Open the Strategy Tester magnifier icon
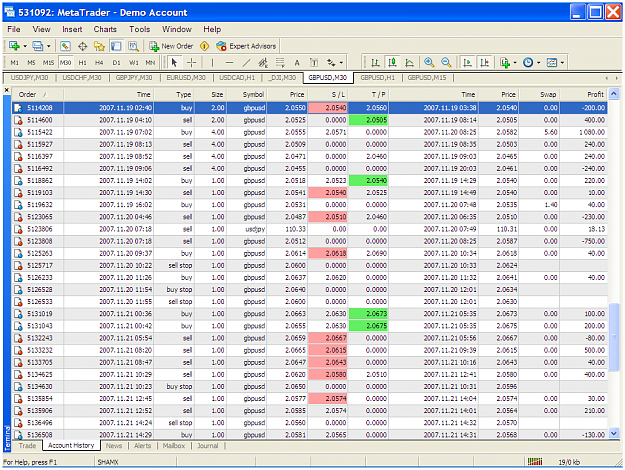The width and height of the screenshot is (625, 470). (133, 46)
